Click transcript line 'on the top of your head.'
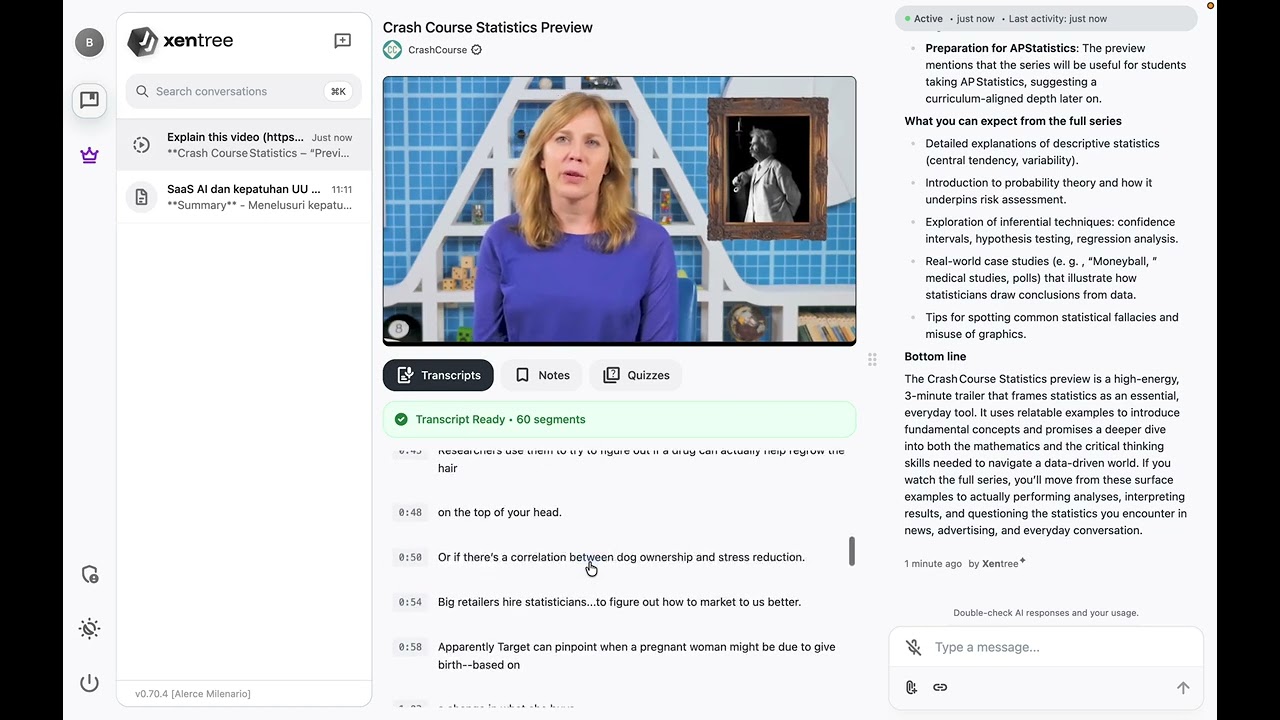Viewport: 1280px width, 720px height. pos(500,512)
